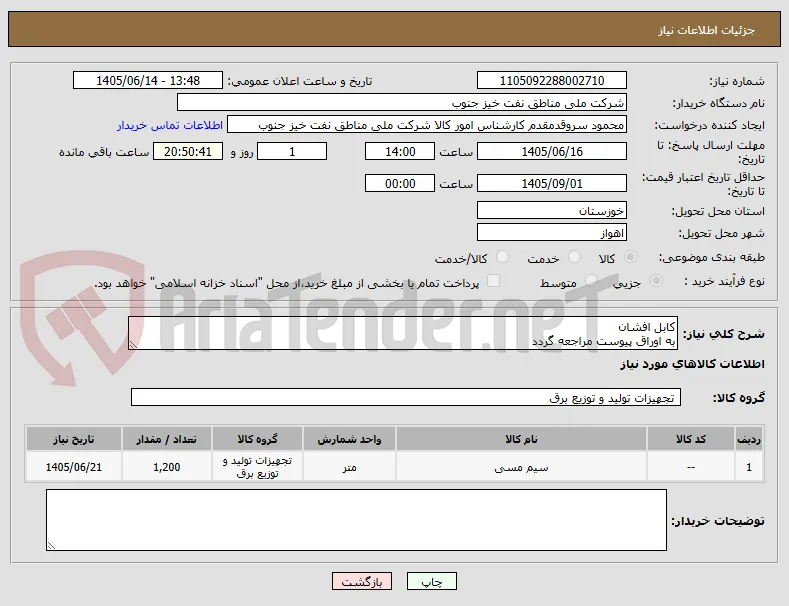Click the response deadline date 1405/06/16
This screenshot has height=606, width=789.
click(x=552, y=152)
